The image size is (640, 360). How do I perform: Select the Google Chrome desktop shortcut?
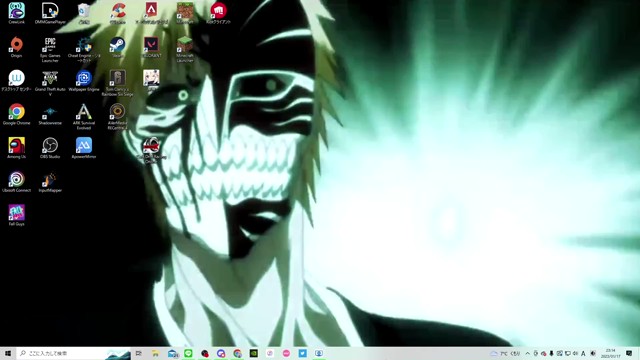click(16, 114)
